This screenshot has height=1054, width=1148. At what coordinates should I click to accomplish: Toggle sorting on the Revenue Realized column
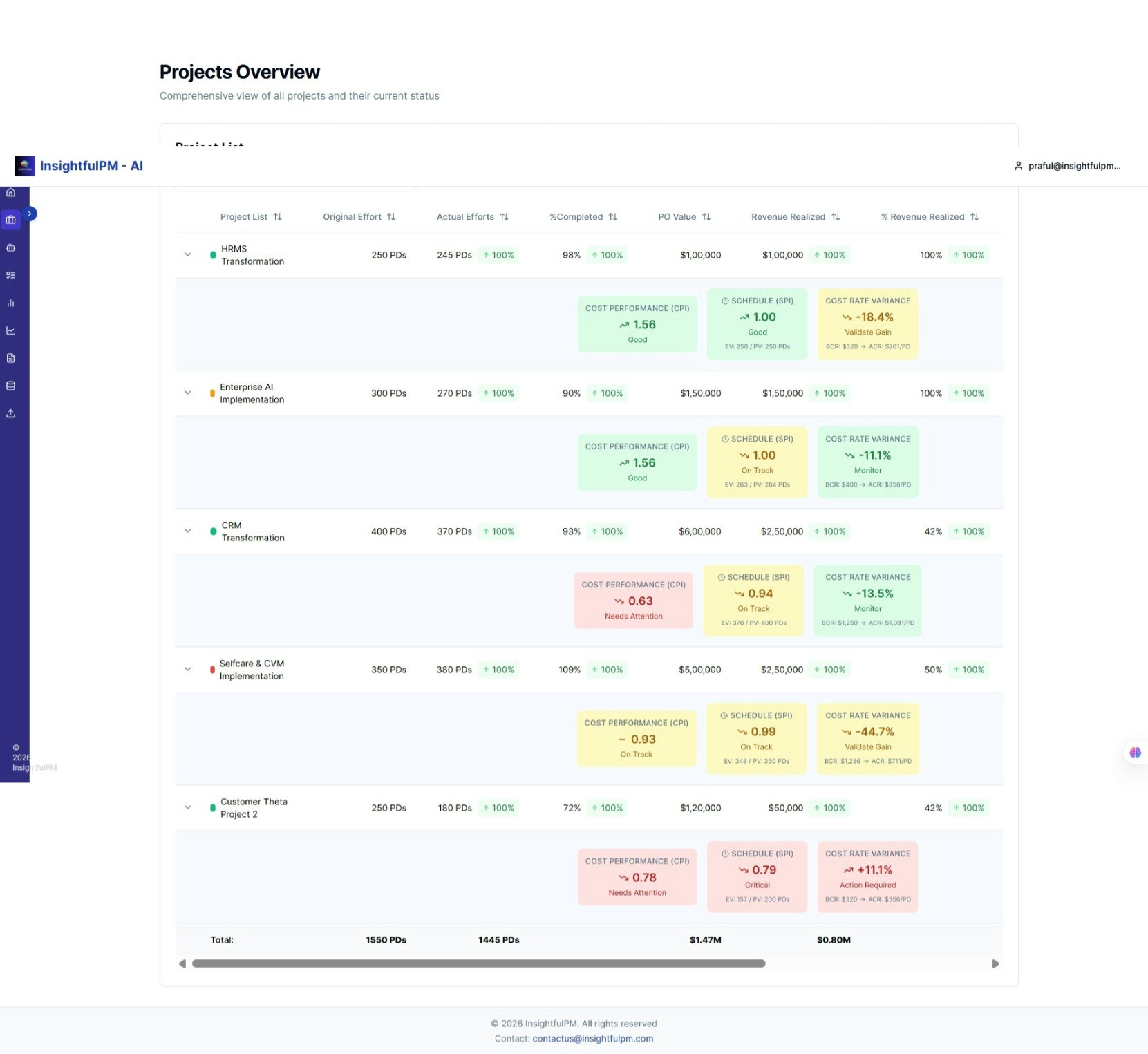(x=836, y=216)
